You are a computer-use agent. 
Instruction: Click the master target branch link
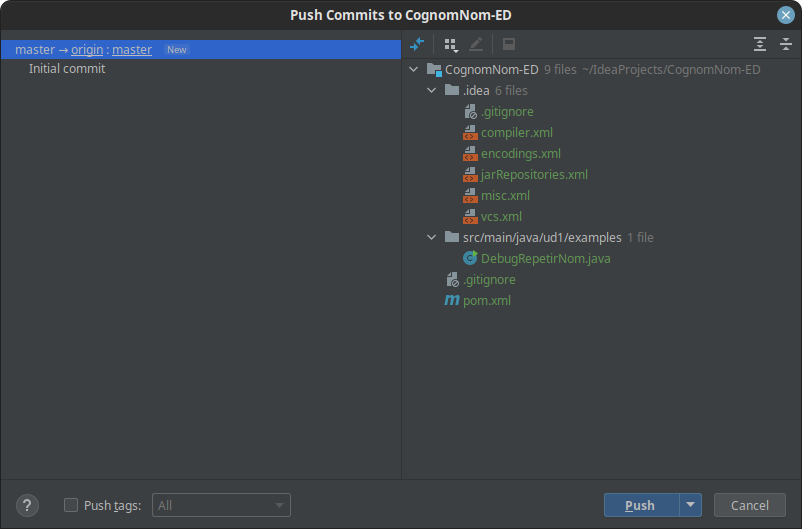[132, 50]
